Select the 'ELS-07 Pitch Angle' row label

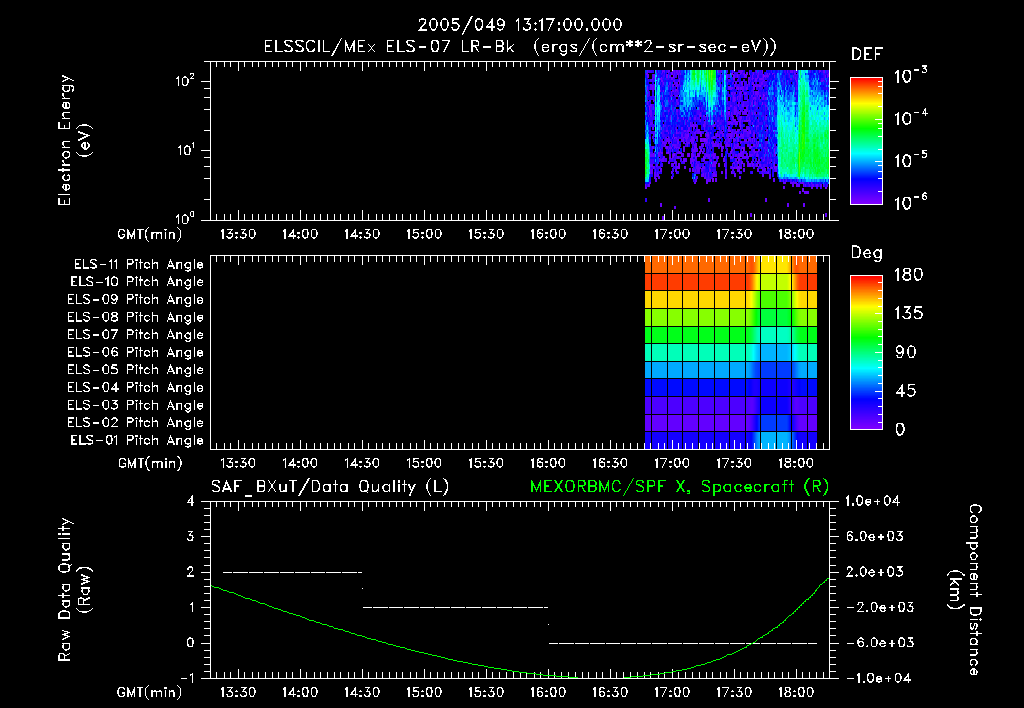[136, 335]
